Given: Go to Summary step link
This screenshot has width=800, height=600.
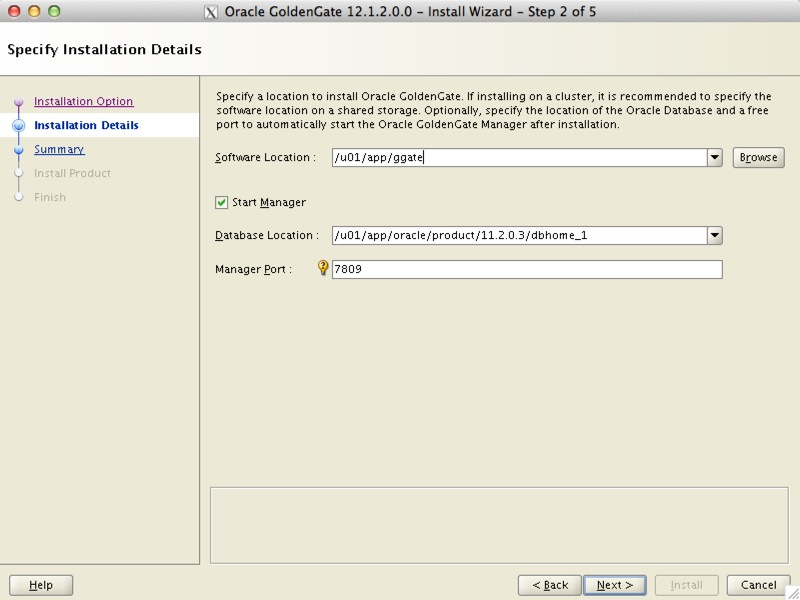Looking at the screenshot, I should click(59, 149).
